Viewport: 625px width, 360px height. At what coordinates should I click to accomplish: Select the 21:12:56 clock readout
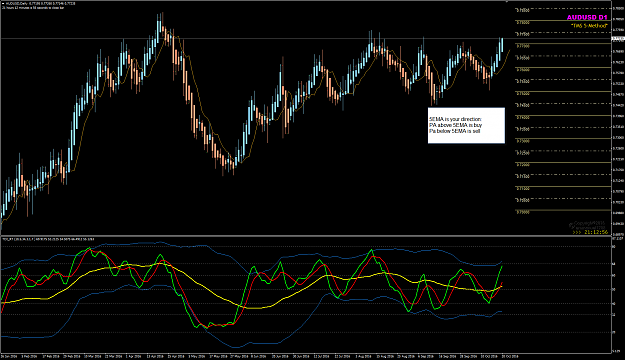pyautogui.click(x=596, y=232)
